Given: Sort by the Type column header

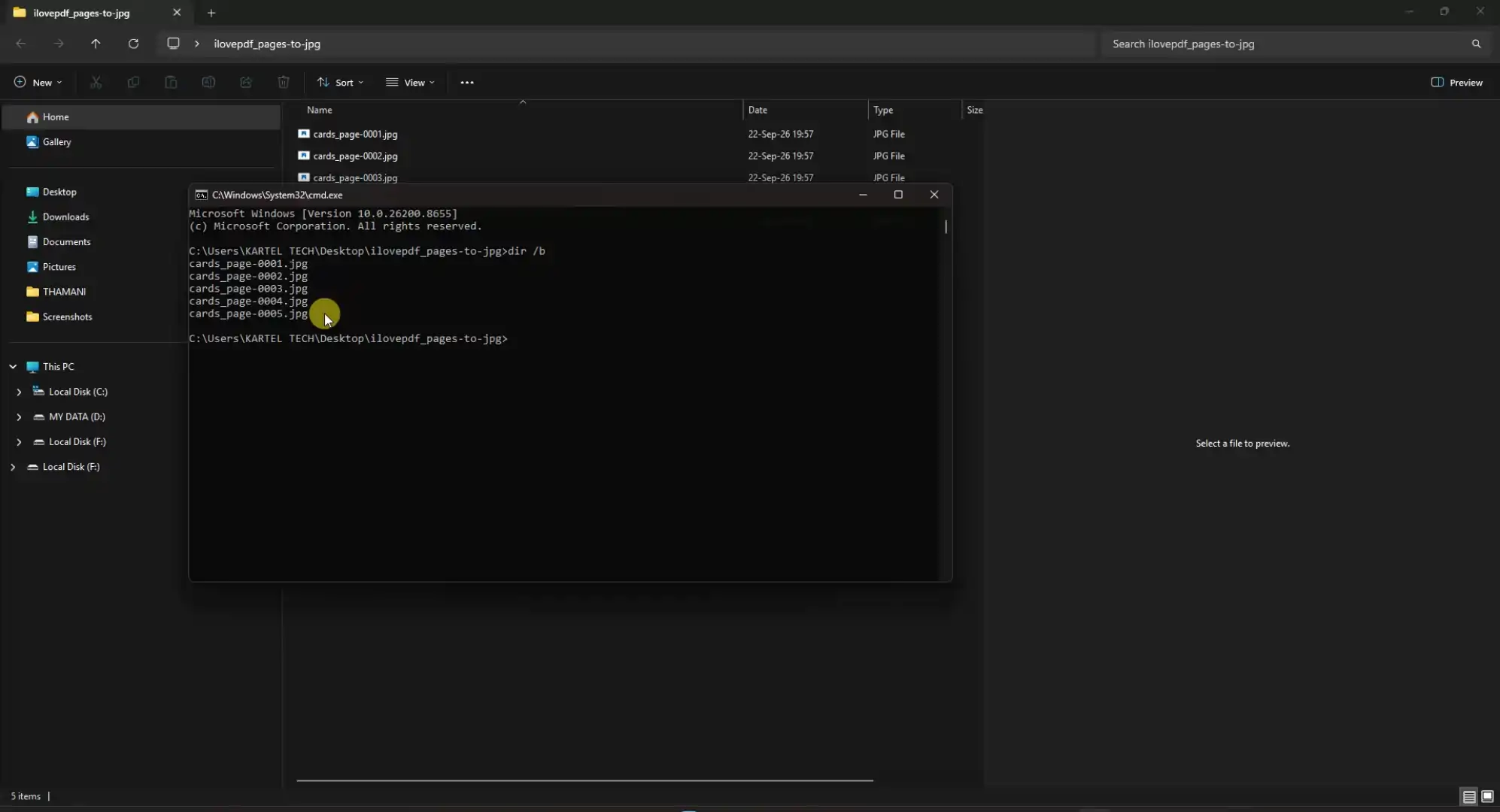Looking at the screenshot, I should 915,110.
